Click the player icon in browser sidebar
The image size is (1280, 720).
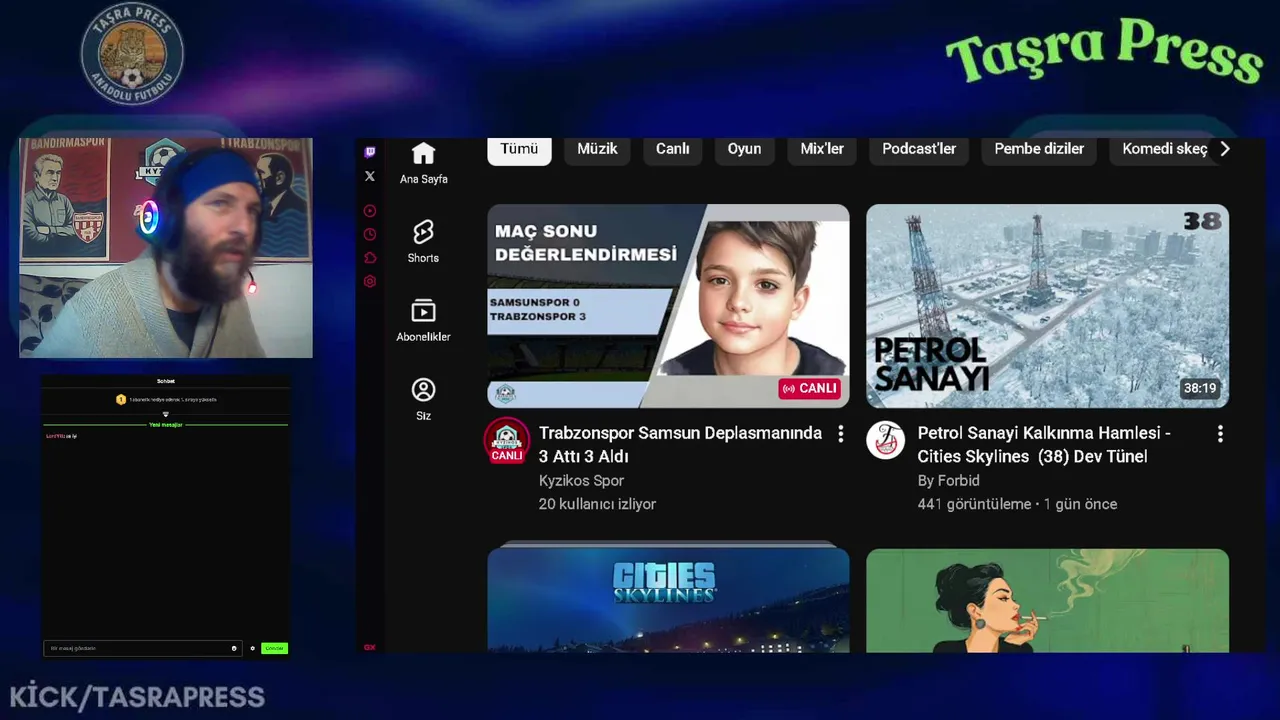pos(370,211)
